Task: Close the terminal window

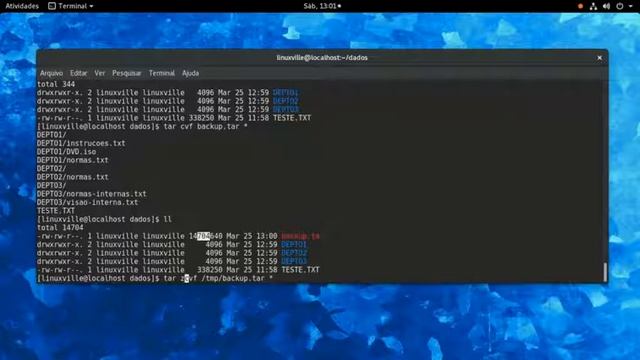Action: coord(600,58)
